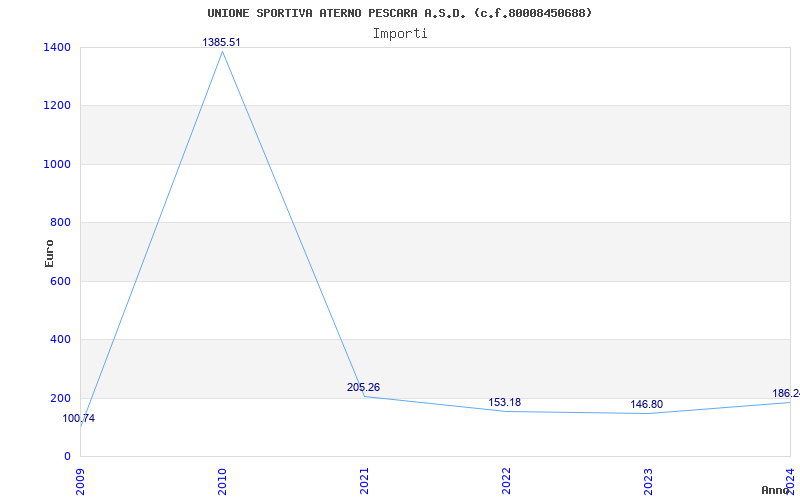Click the 1400 y-axis tick label
Image resolution: width=800 pixels, height=500 pixels.
coord(57,47)
